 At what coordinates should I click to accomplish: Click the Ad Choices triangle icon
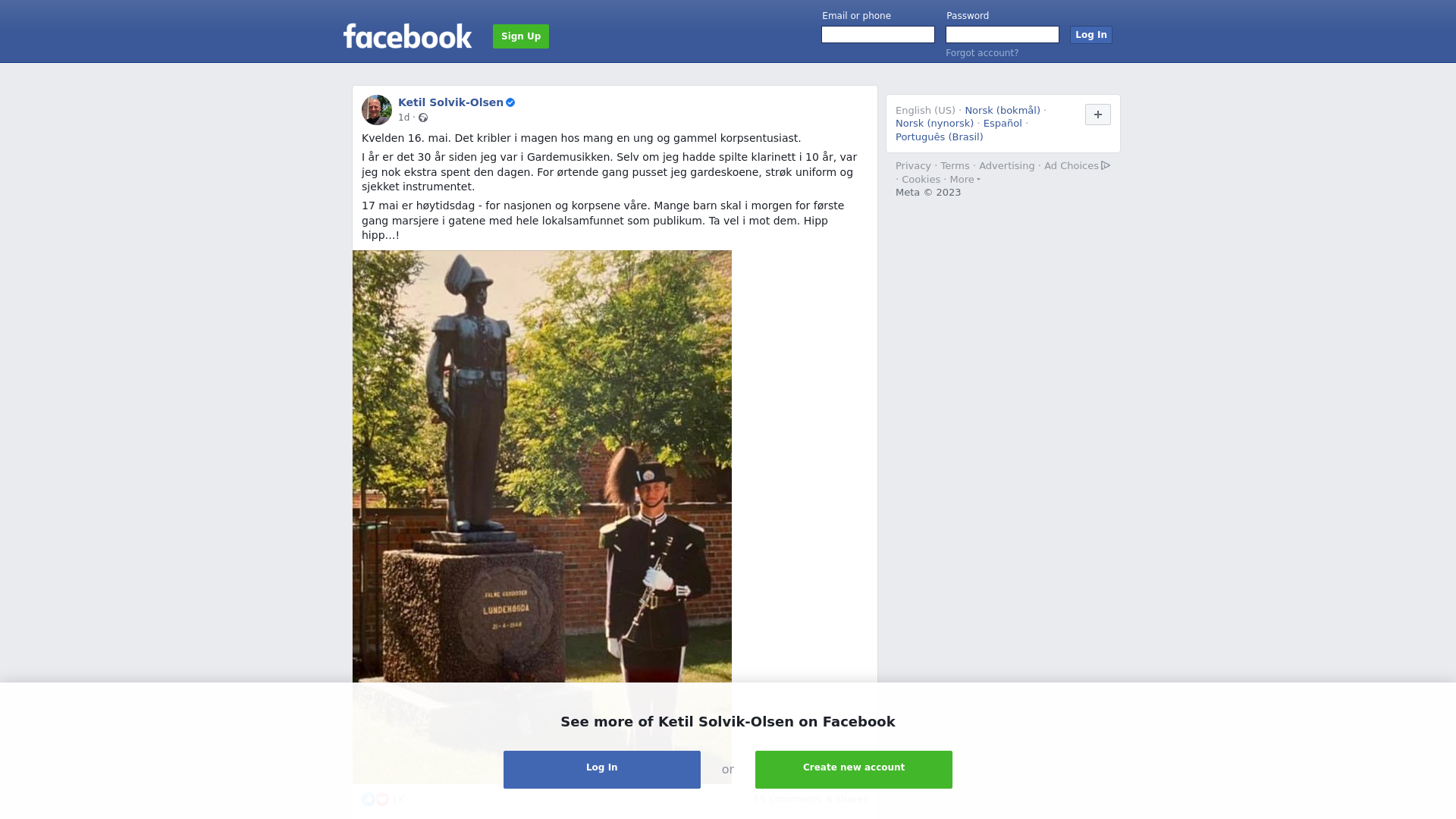click(x=1106, y=165)
